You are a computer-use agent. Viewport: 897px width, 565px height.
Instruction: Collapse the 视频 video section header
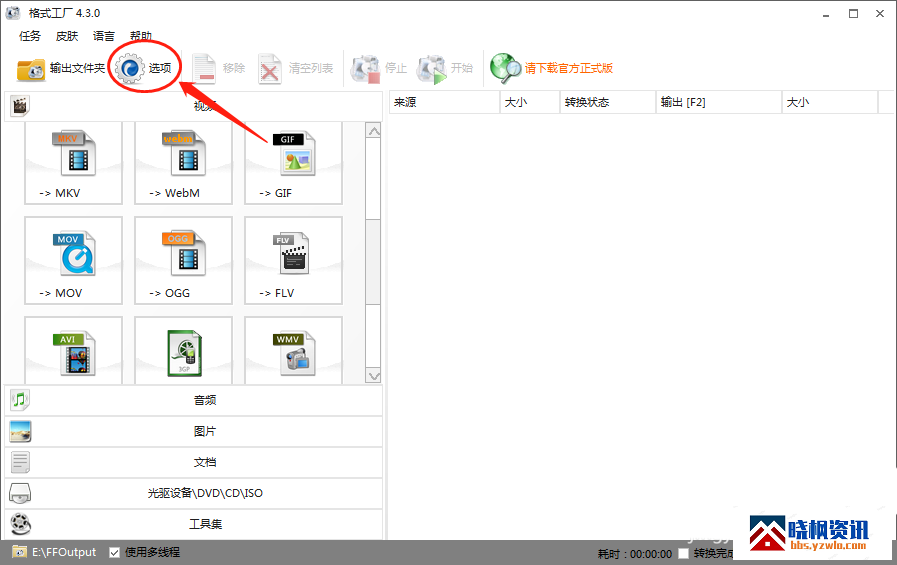tap(193, 106)
